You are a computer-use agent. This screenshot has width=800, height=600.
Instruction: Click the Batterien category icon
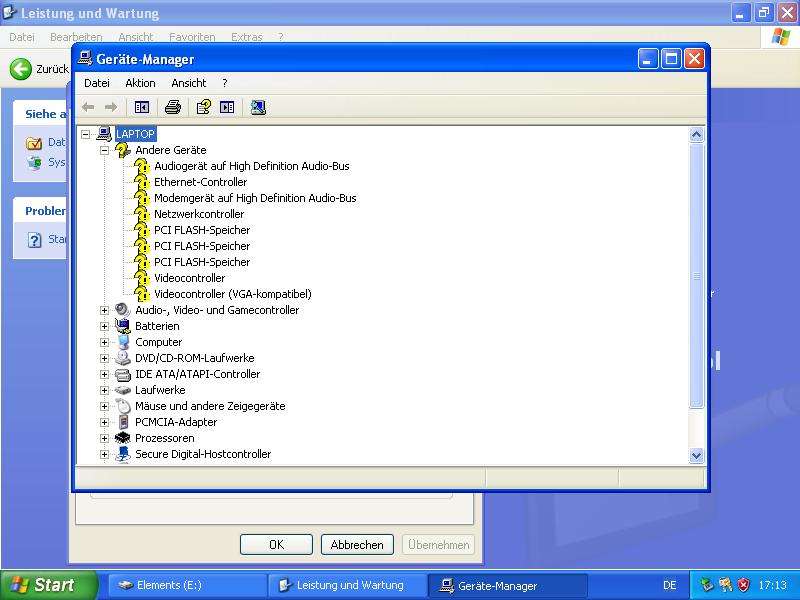coord(123,326)
